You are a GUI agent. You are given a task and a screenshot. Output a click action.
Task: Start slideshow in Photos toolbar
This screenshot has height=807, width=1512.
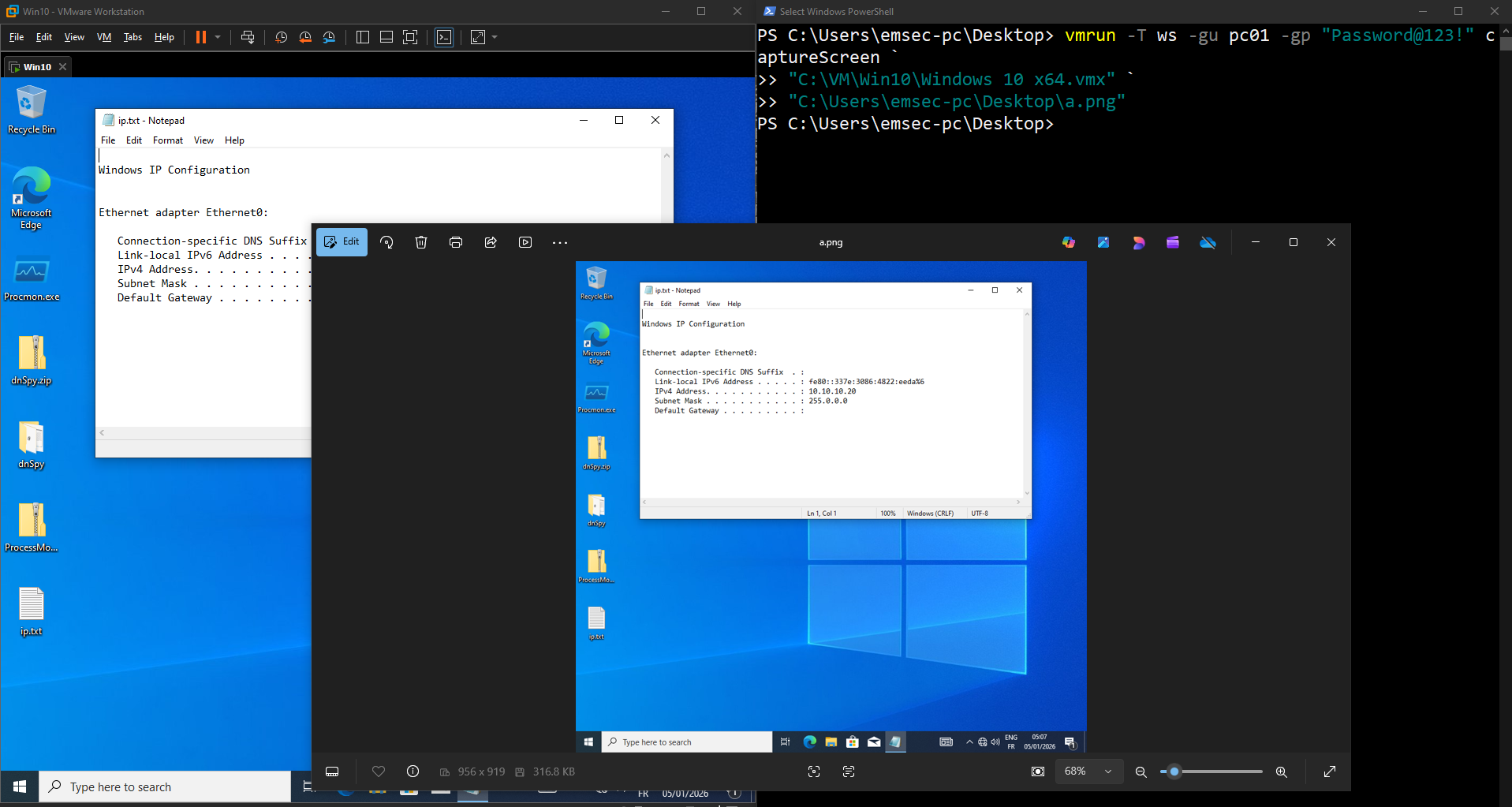(x=525, y=242)
